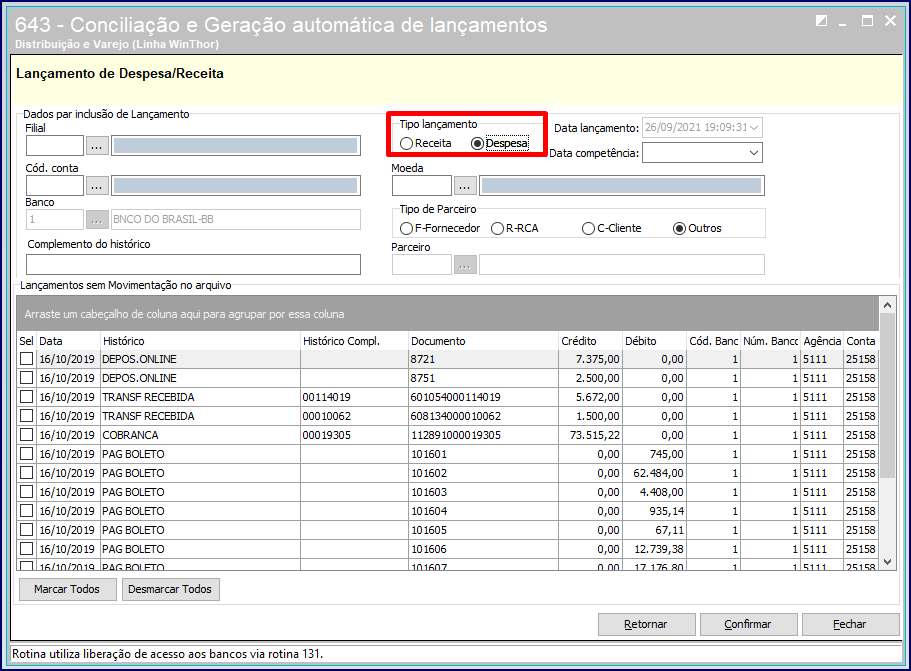Click the 12.739,38 debit cell
This screenshot has width=911, height=671.
point(654,549)
